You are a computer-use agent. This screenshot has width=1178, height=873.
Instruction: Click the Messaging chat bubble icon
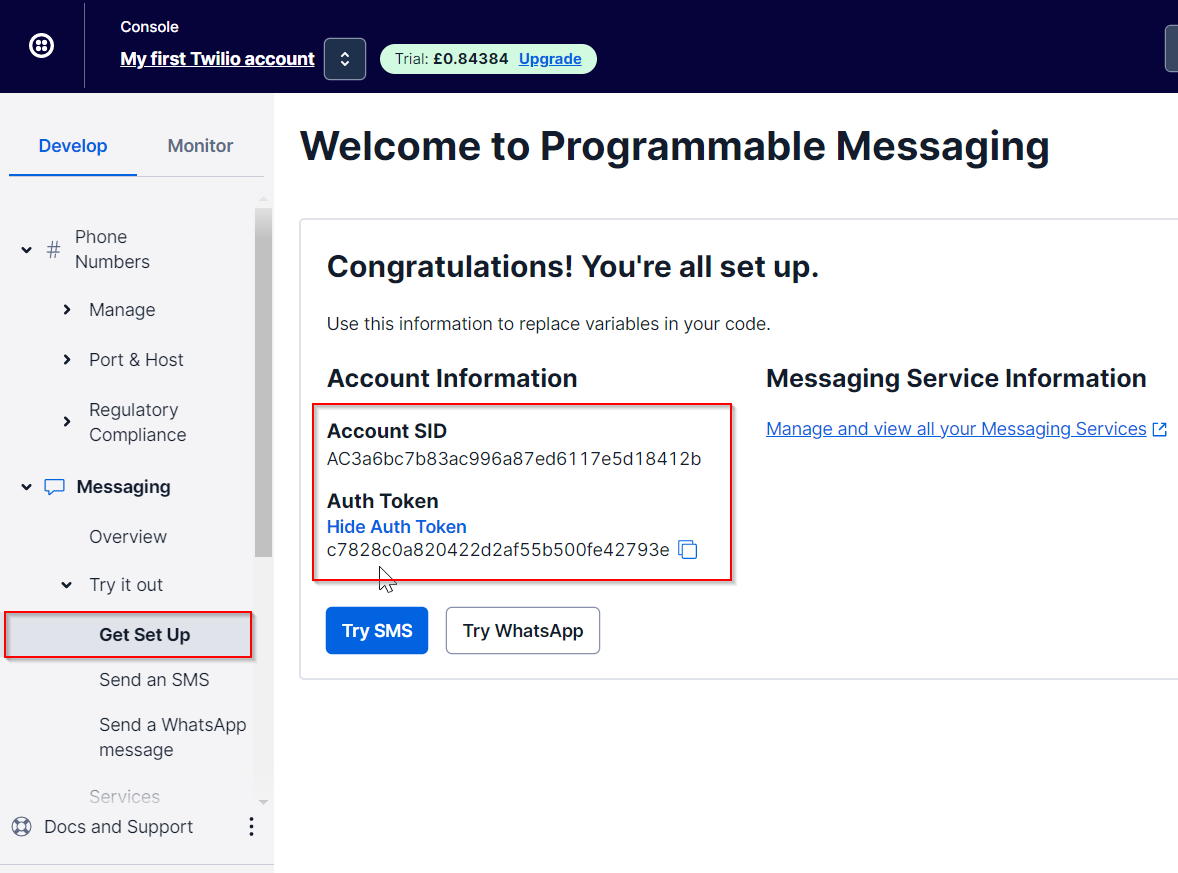click(x=55, y=487)
